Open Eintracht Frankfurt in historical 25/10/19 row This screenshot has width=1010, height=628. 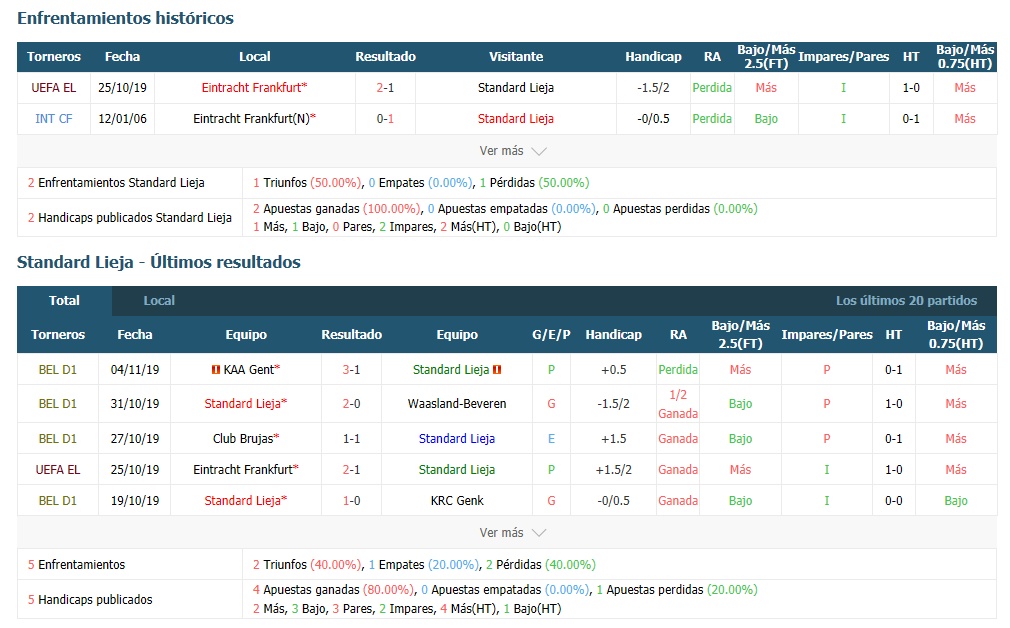pos(252,88)
